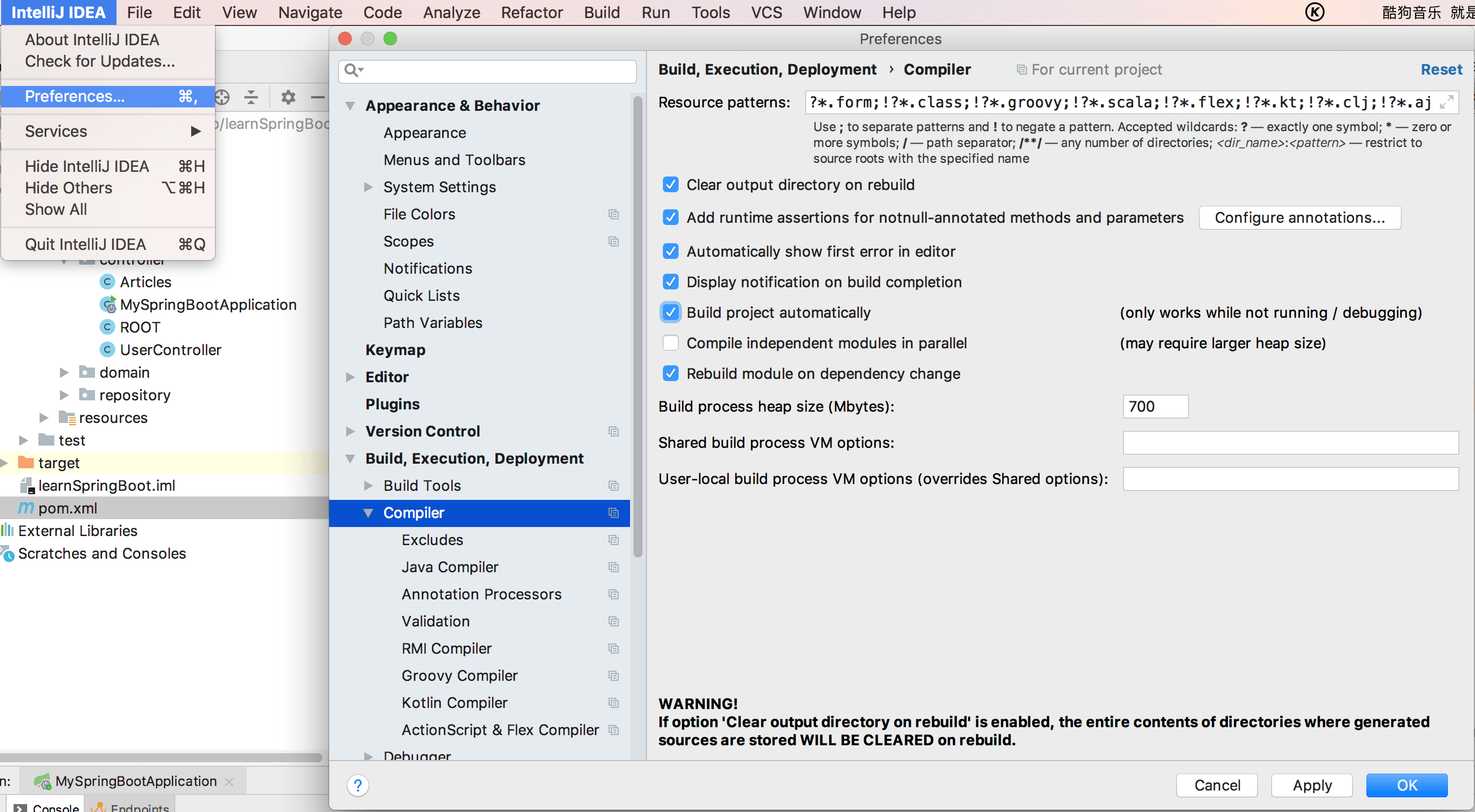Toggle Rebuild module on dependency change
This screenshot has height=812, width=1475.
(x=671, y=373)
